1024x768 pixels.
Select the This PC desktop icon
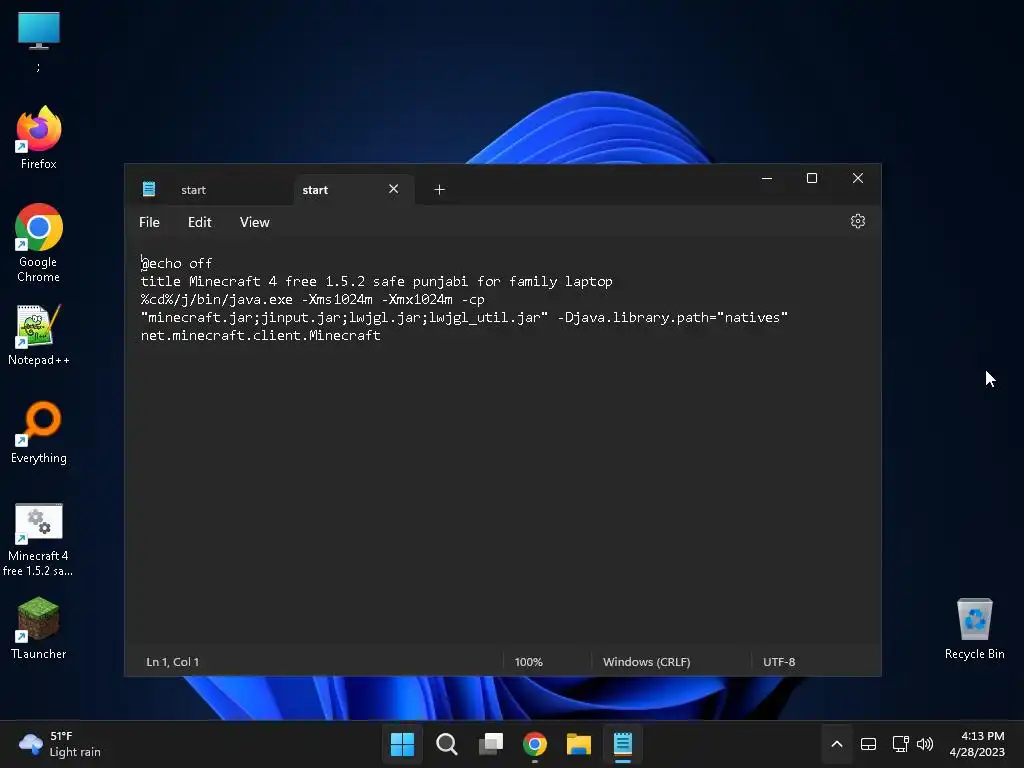39,39
